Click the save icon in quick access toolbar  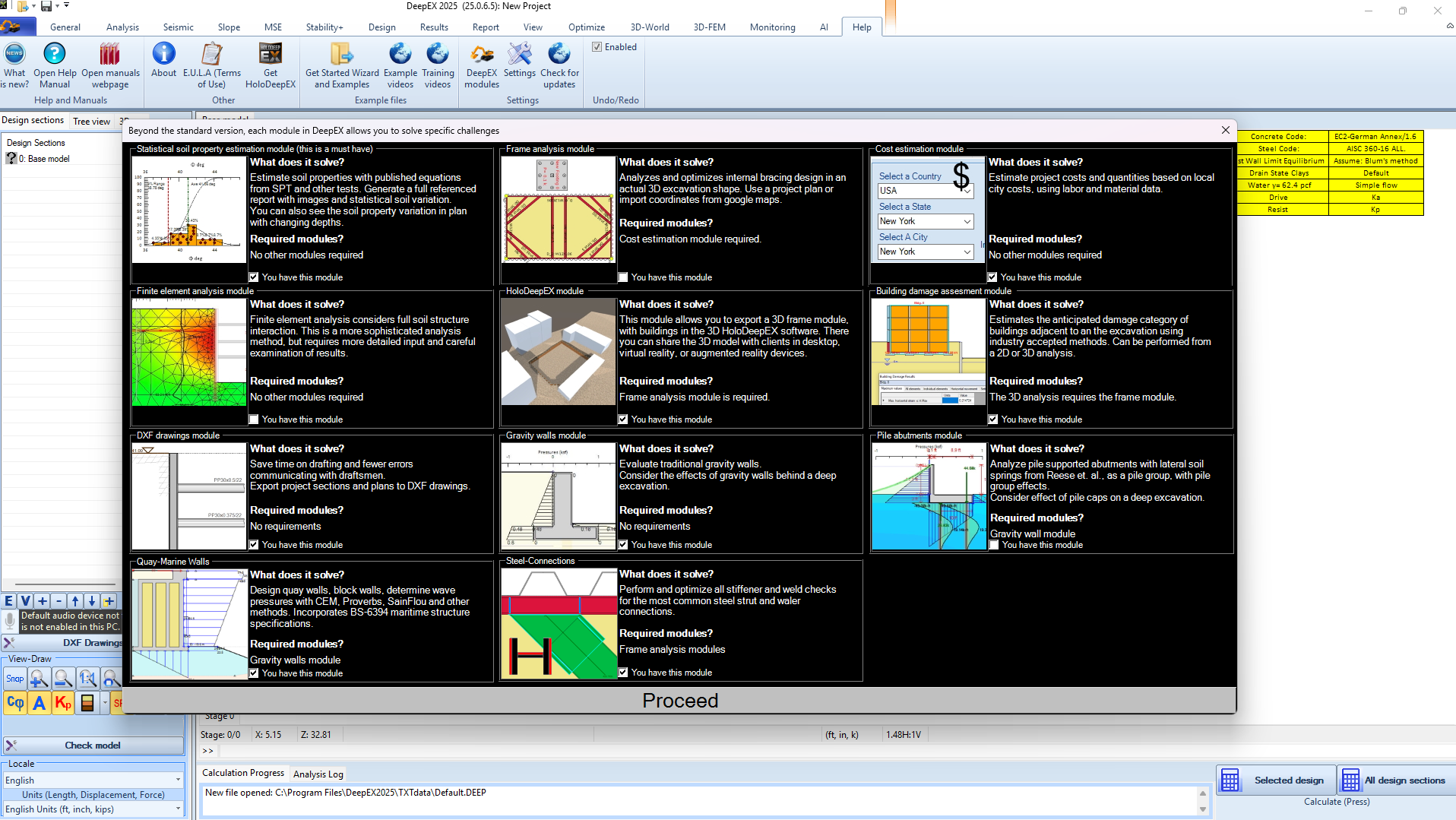[46, 6]
